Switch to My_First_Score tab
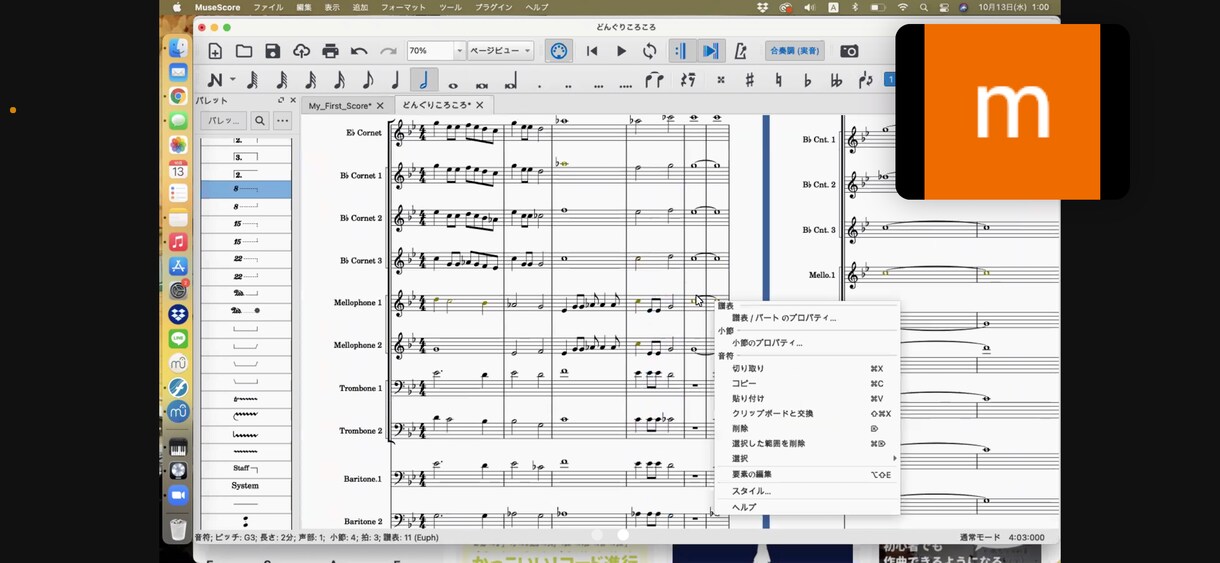Viewport: 1220px width, 563px height. click(340, 105)
